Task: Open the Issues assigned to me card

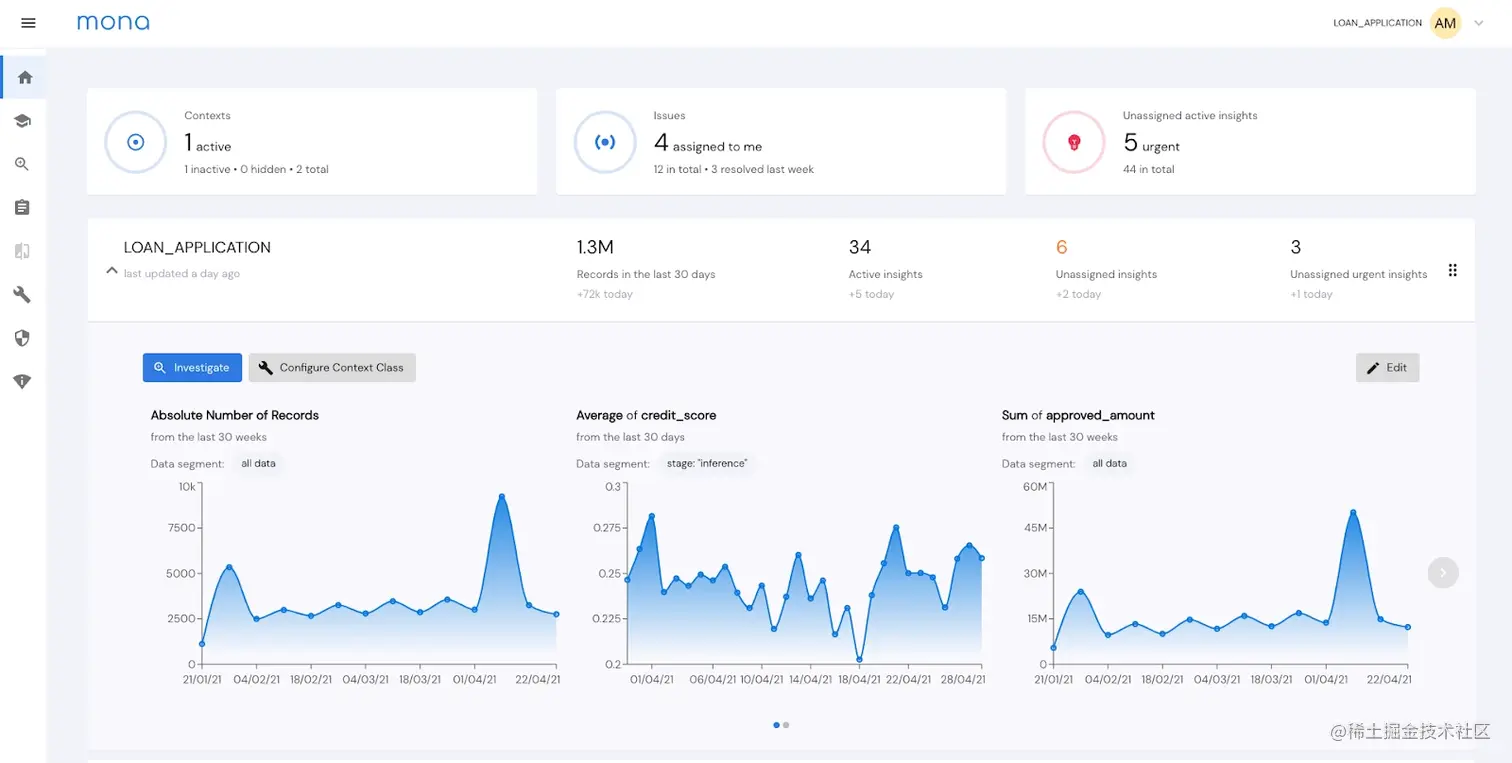Action: (x=781, y=141)
